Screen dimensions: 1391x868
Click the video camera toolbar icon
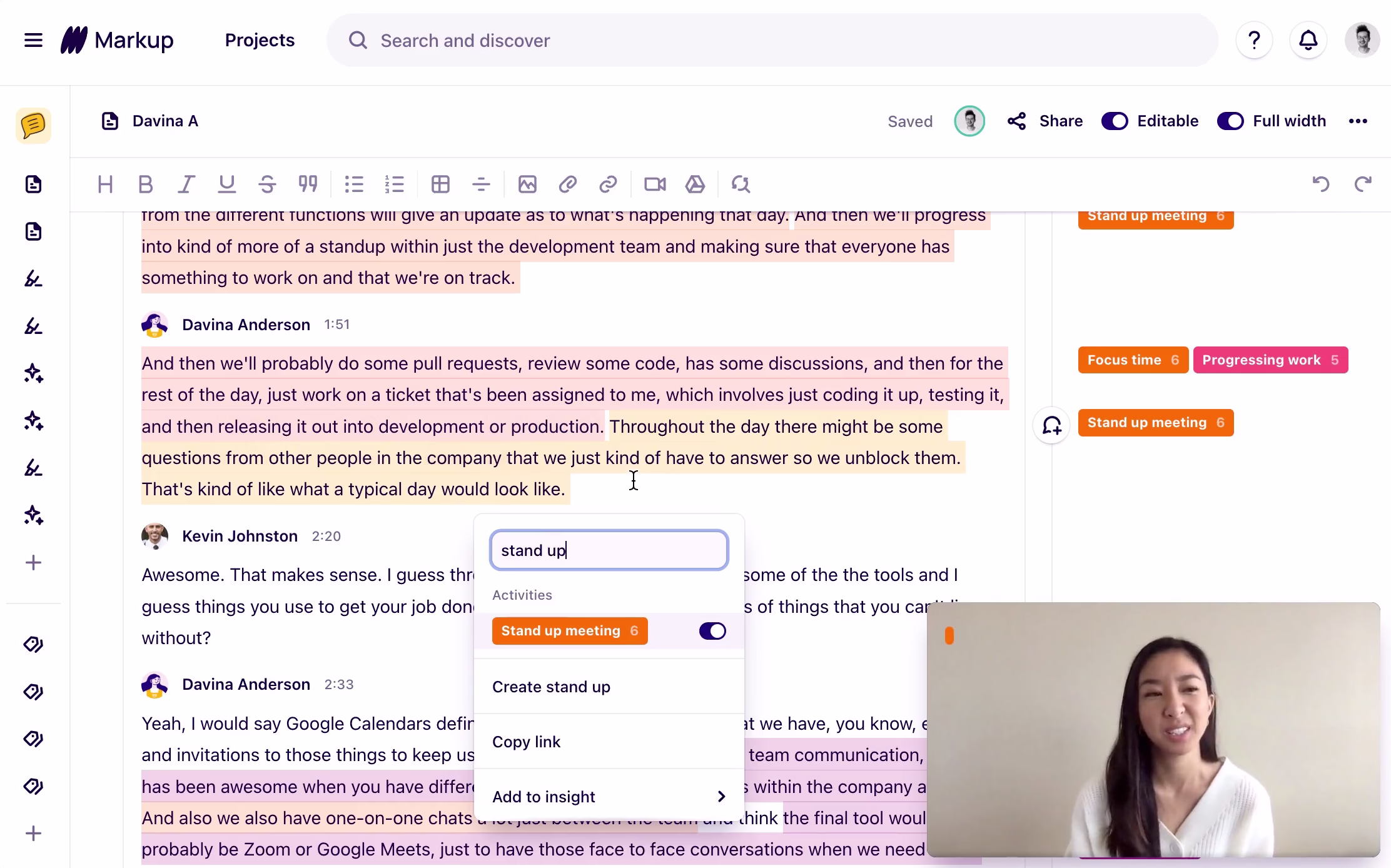click(655, 184)
